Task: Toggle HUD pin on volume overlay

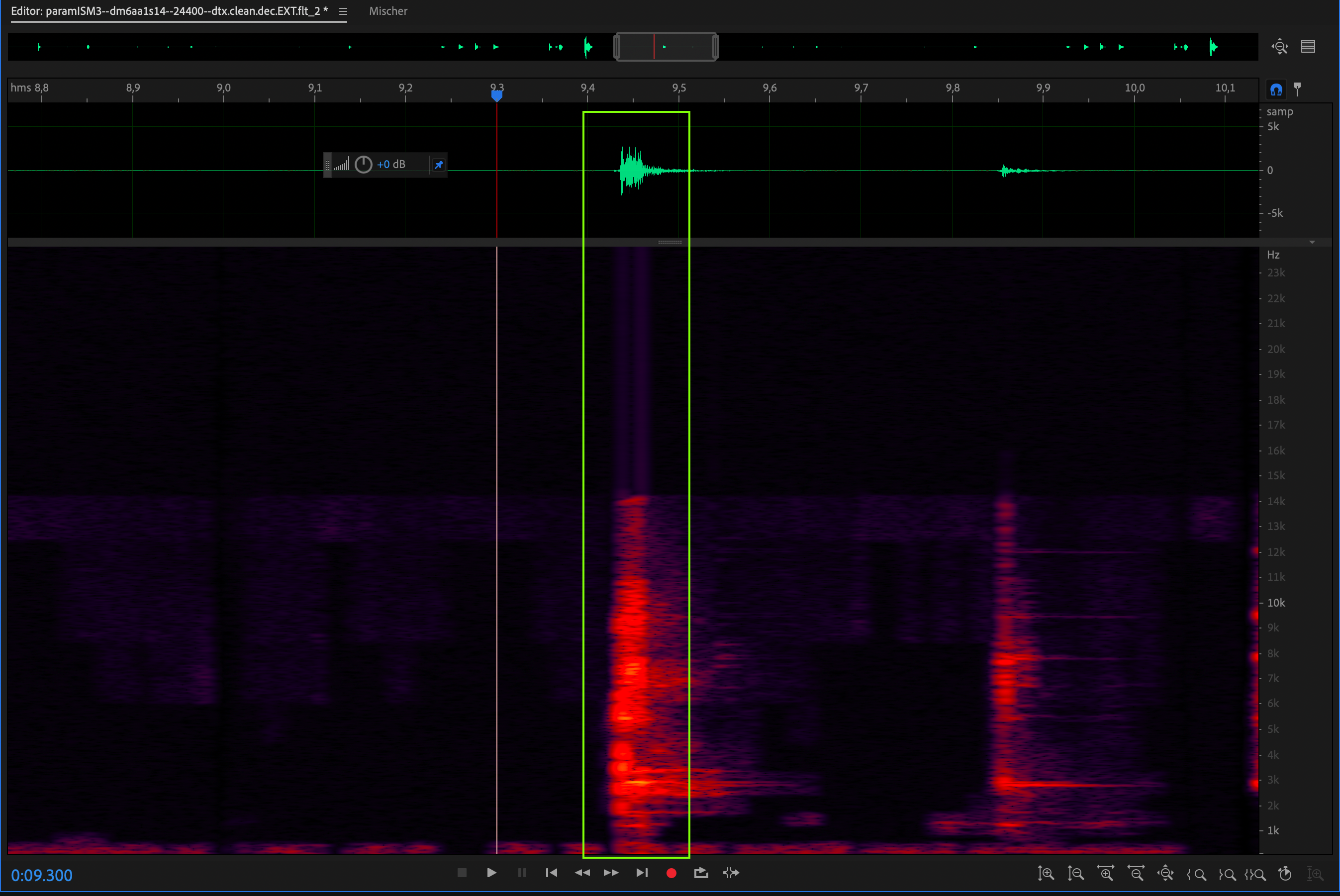Action: [x=439, y=165]
